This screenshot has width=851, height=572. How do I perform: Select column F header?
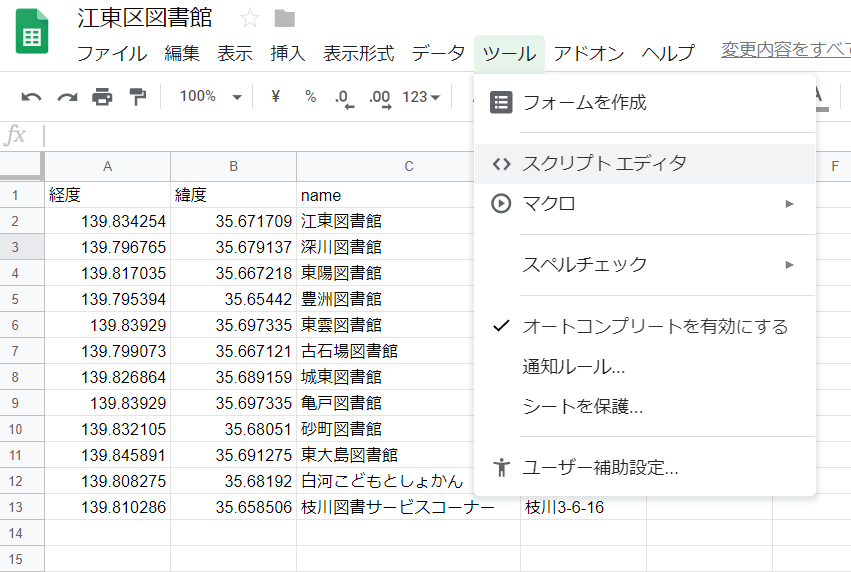tap(835, 167)
